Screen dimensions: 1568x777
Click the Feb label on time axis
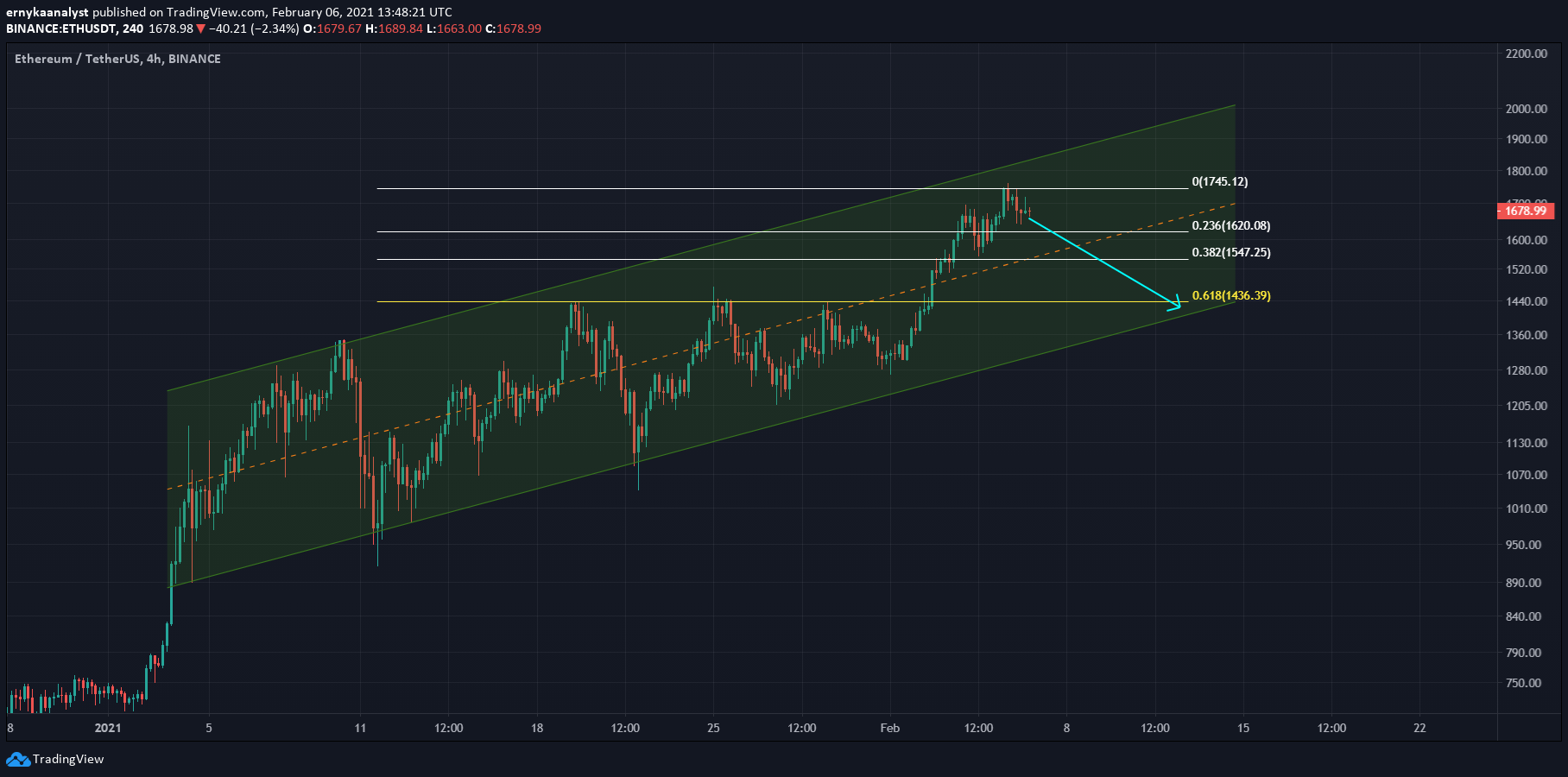coord(889,728)
